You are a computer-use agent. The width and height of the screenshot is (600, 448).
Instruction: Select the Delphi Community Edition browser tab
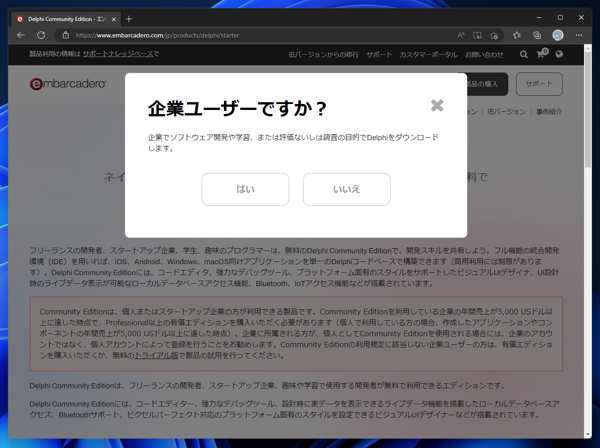click(66, 19)
